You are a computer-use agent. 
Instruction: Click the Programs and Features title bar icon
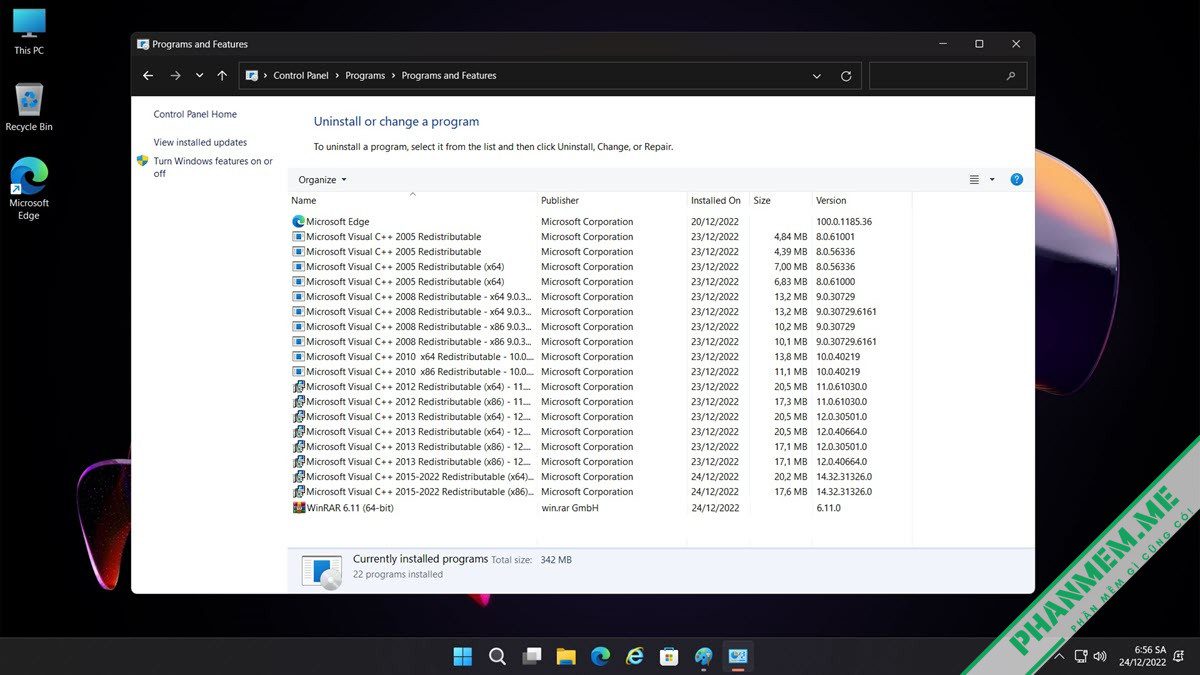click(143, 44)
